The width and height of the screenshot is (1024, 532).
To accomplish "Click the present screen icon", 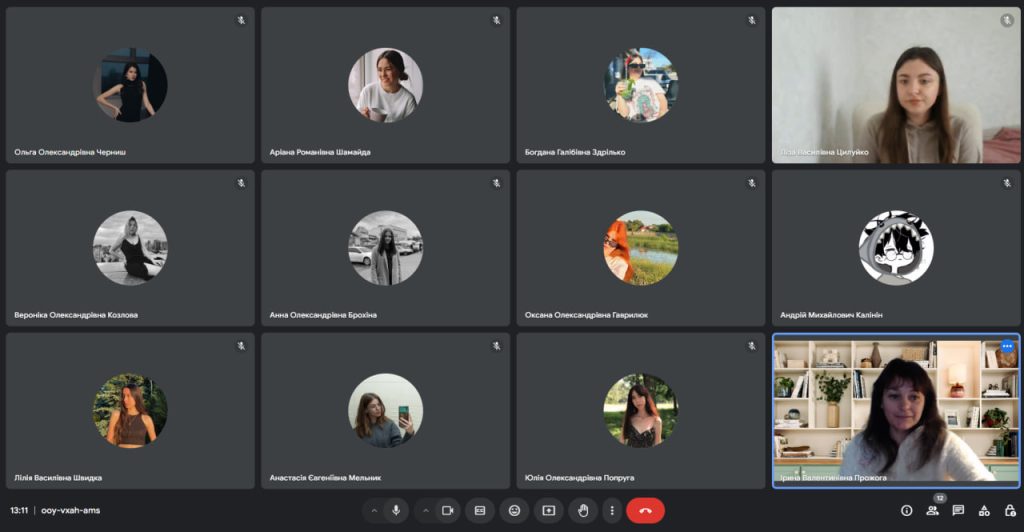I will (x=548, y=510).
